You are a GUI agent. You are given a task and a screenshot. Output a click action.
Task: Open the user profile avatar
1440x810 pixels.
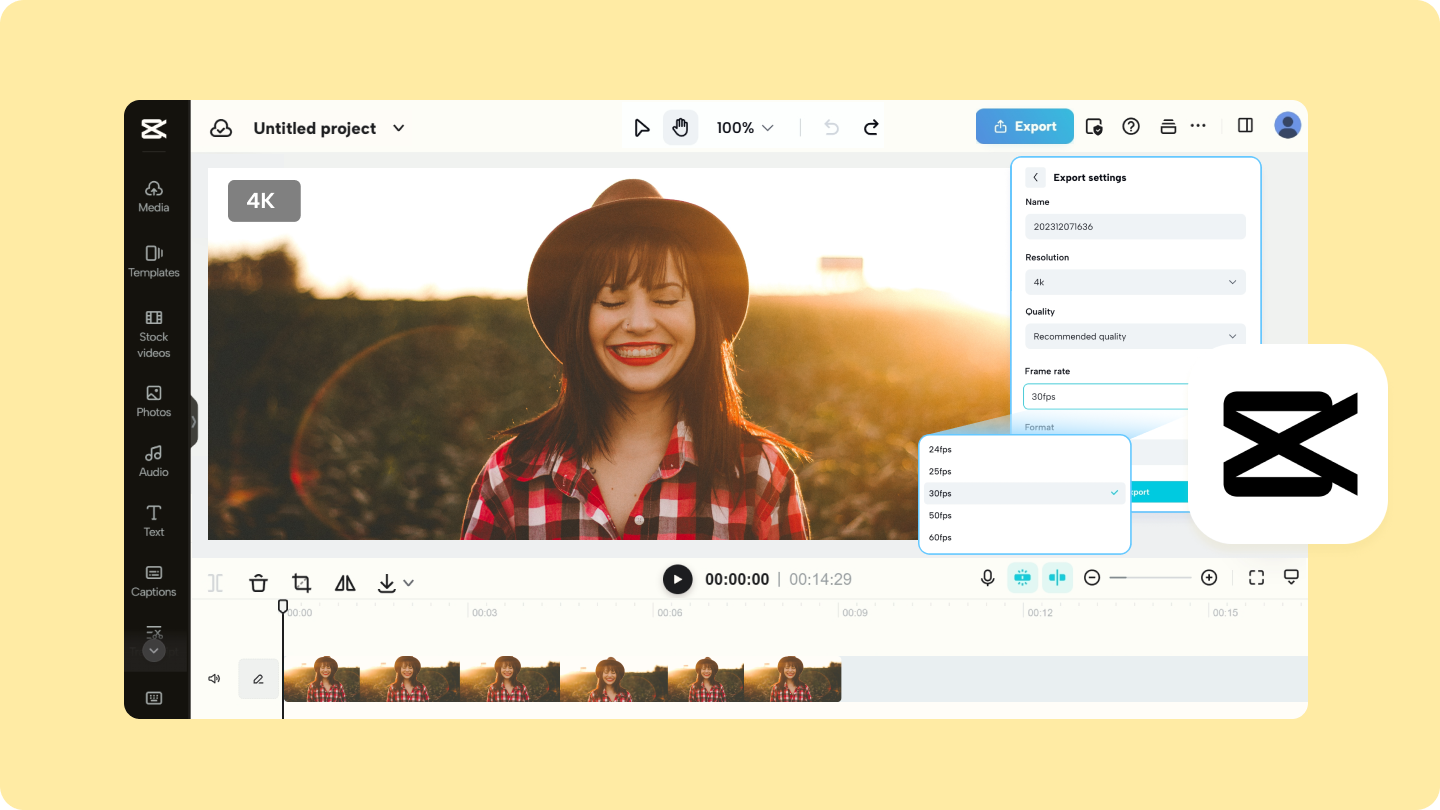(x=1287, y=125)
